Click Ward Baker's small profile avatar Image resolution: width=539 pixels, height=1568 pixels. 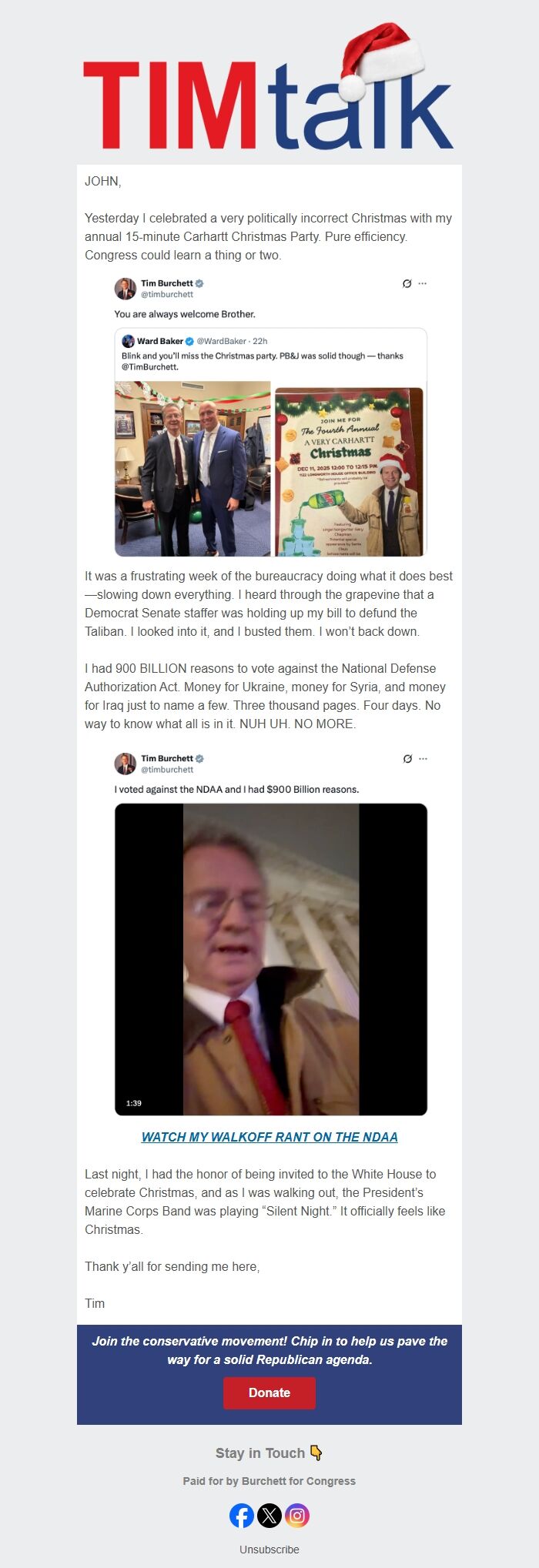(x=128, y=341)
